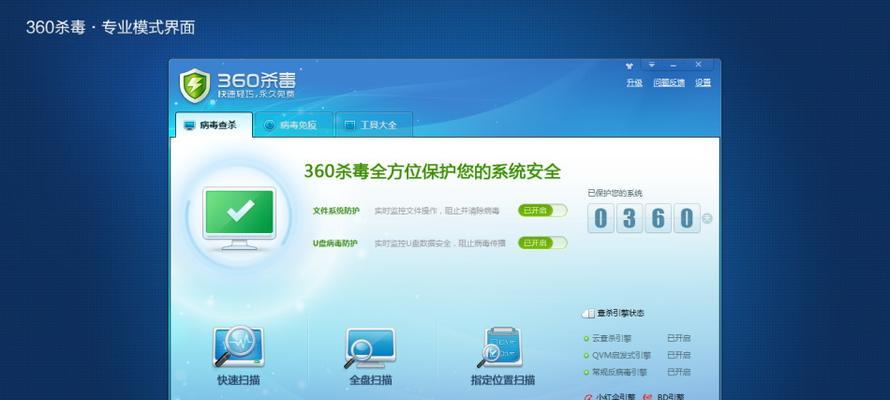Click 已开启 status for QVM启发式引擎
The width and height of the screenshot is (890, 400).
pyautogui.click(x=679, y=355)
